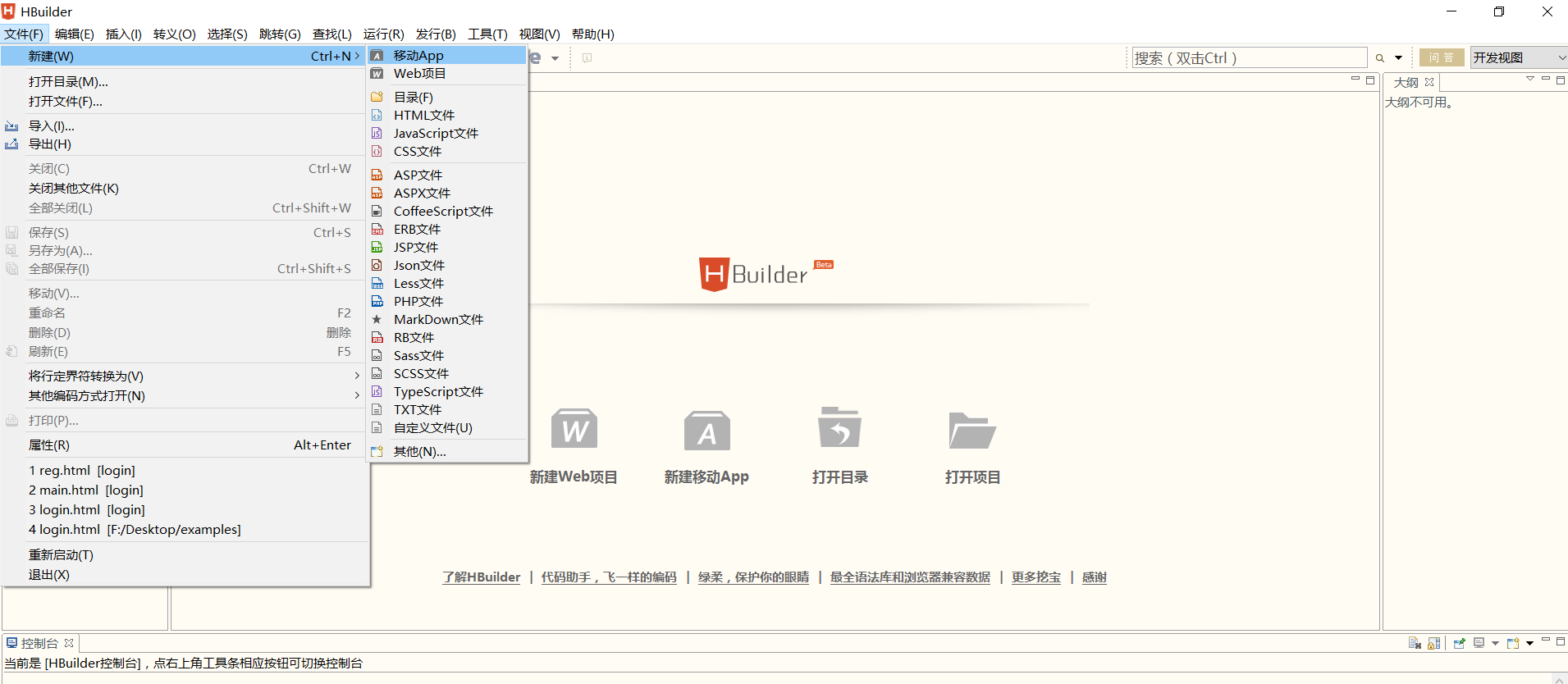1568x684 pixels.
Task: Close the 控制台 console tab
Action: pyautogui.click(x=69, y=643)
